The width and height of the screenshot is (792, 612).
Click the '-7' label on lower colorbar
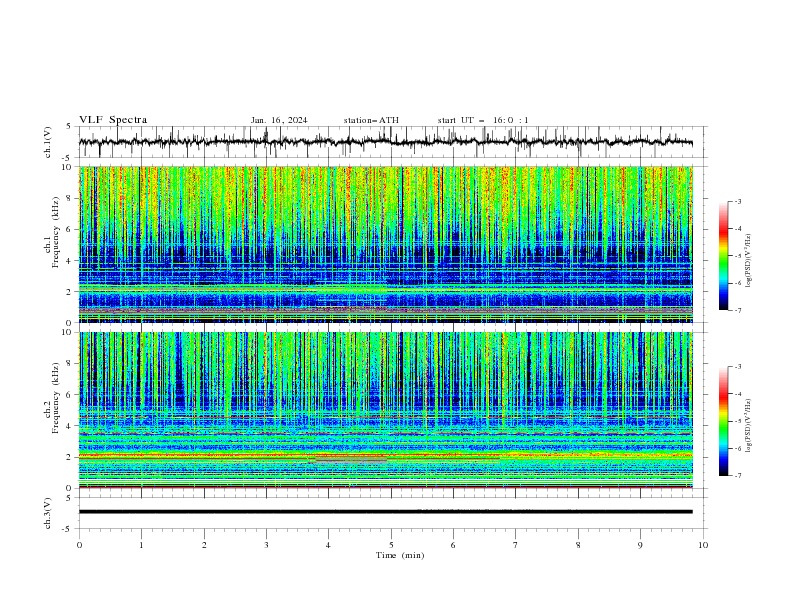[737, 476]
